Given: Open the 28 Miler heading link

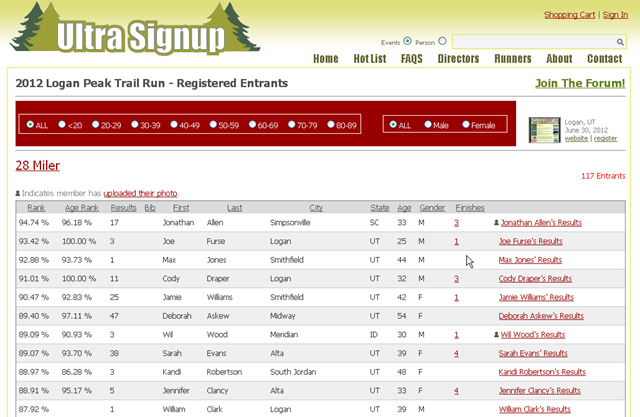Looking at the screenshot, I should tap(38, 165).
